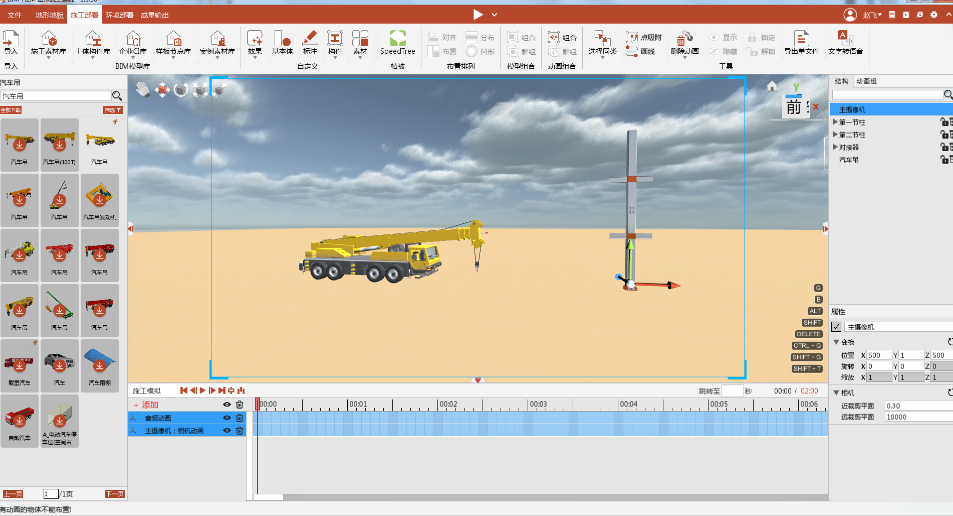Toggle visibility eye of 主摄像机 camera track
The image size is (953, 516).
tap(227, 430)
